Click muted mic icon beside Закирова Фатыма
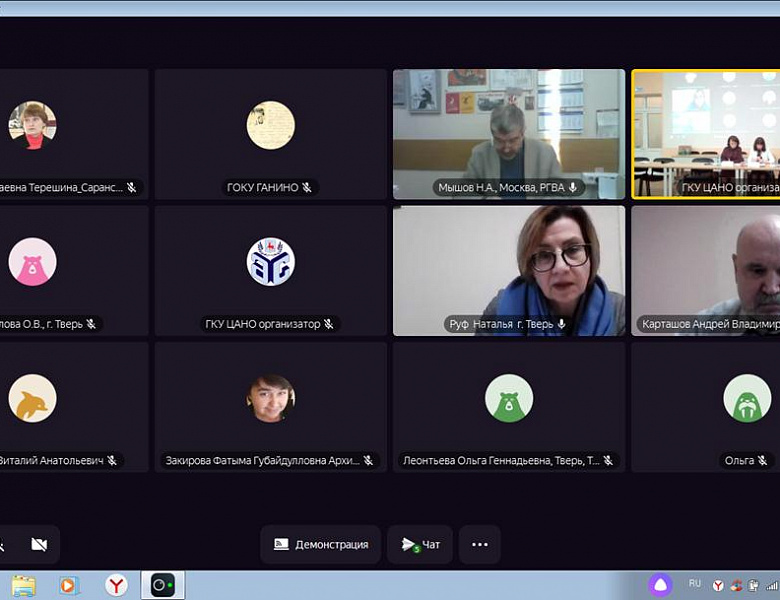The height and width of the screenshot is (600, 780). point(368,461)
